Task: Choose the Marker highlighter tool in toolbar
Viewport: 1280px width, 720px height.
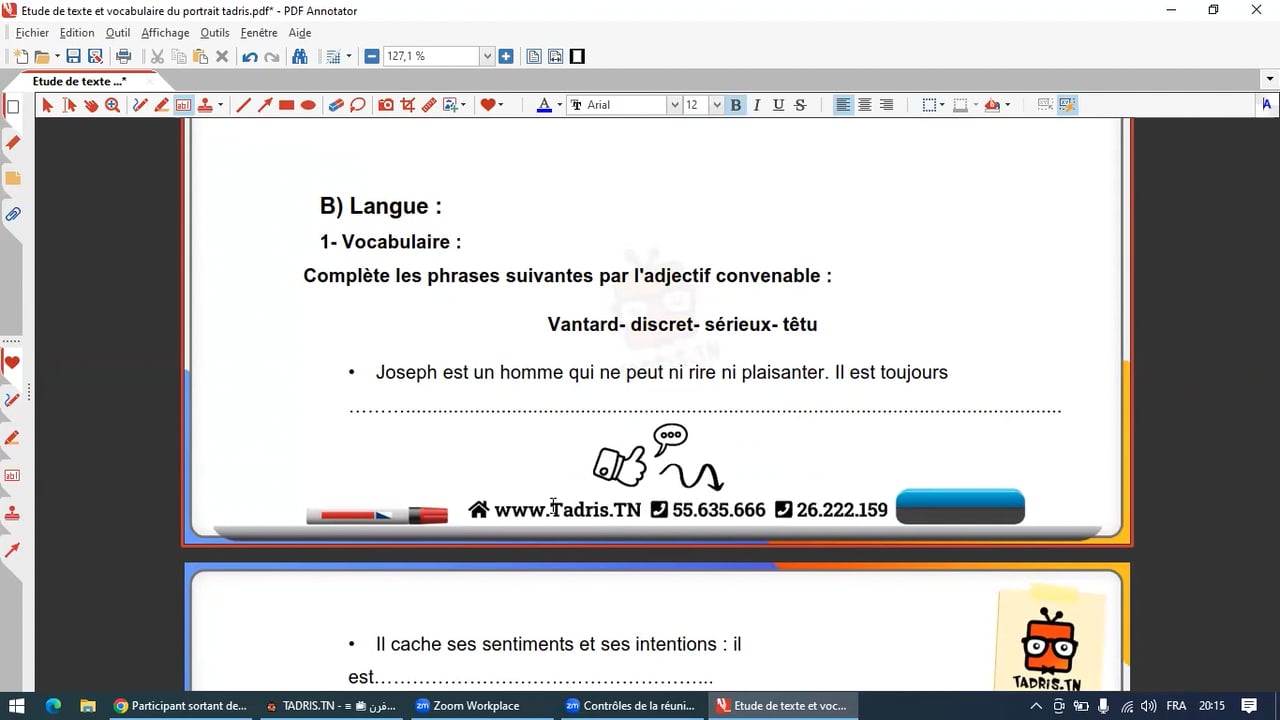Action: [x=162, y=105]
